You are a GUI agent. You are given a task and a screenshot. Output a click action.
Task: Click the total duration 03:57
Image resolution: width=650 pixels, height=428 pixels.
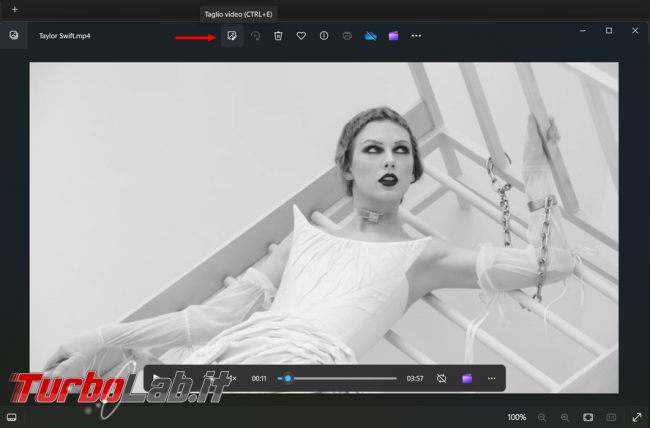pyautogui.click(x=415, y=378)
